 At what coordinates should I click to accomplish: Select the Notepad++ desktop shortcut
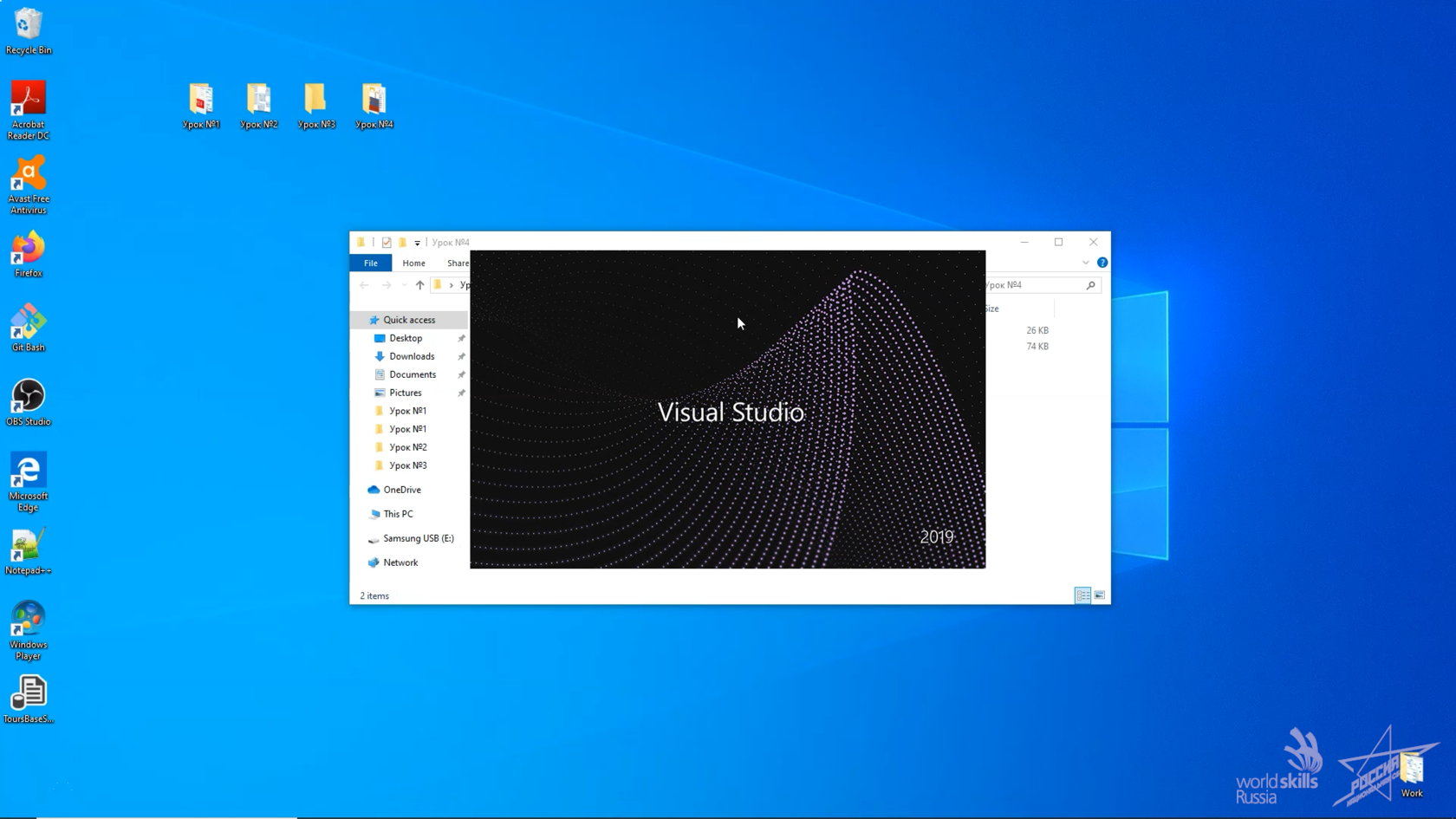click(x=28, y=552)
